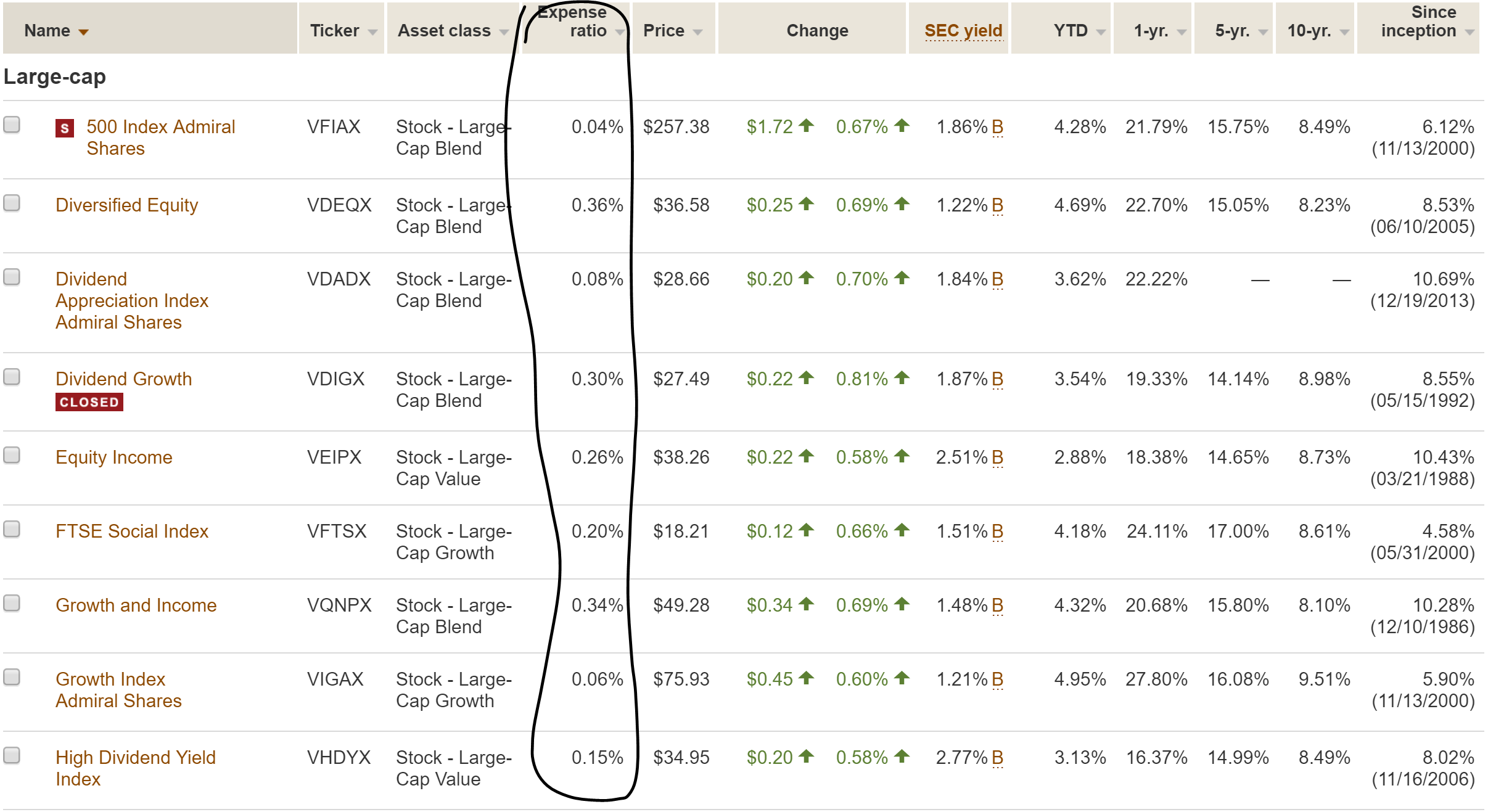The height and width of the screenshot is (812, 1488).
Task: Tick the Growth Index Admiral Shares checkbox
Action: [x=12, y=677]
